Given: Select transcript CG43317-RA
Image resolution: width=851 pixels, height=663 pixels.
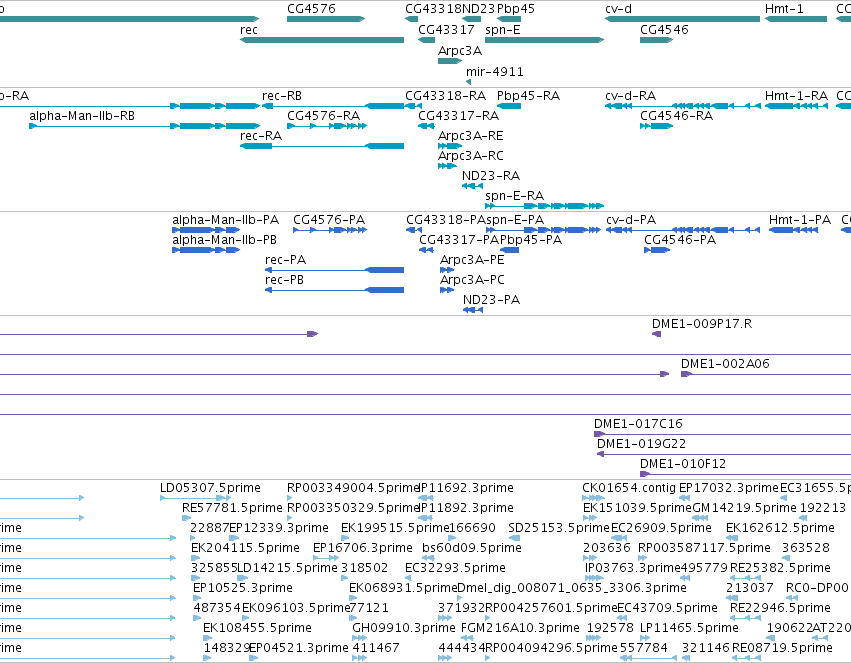Looking at the screenshot, I should 426,126.
